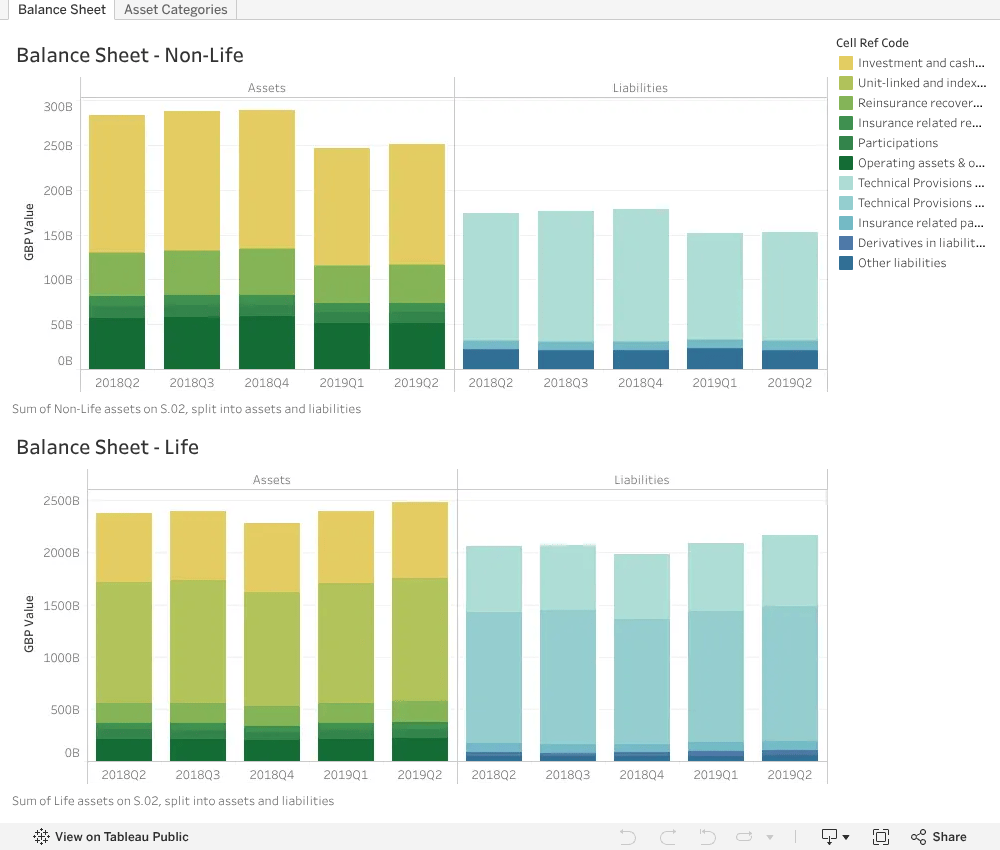Click Non-Life Liabilities column header
Viewport: 1000px width, 850px height.
(x=640, y=88)
